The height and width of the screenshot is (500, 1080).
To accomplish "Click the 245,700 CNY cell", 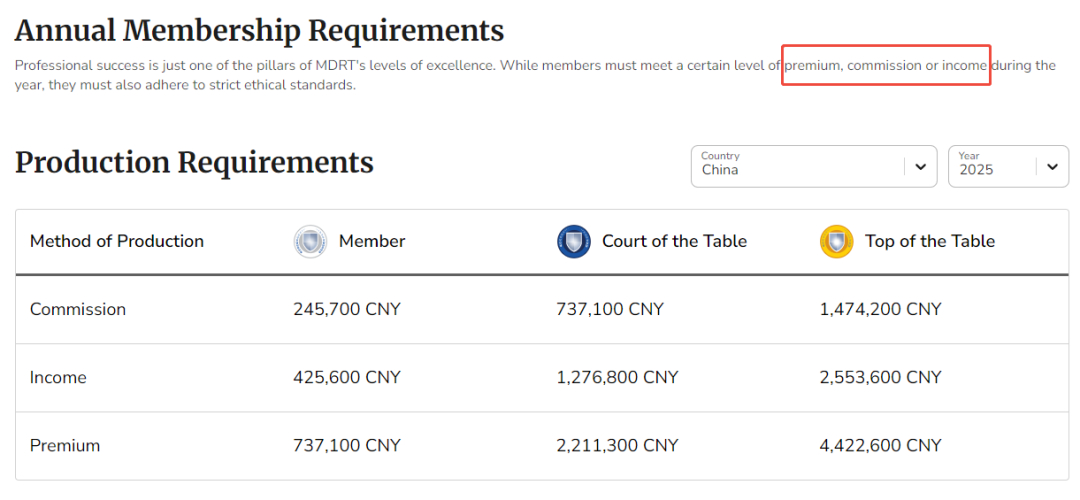I will pos(346,309).
